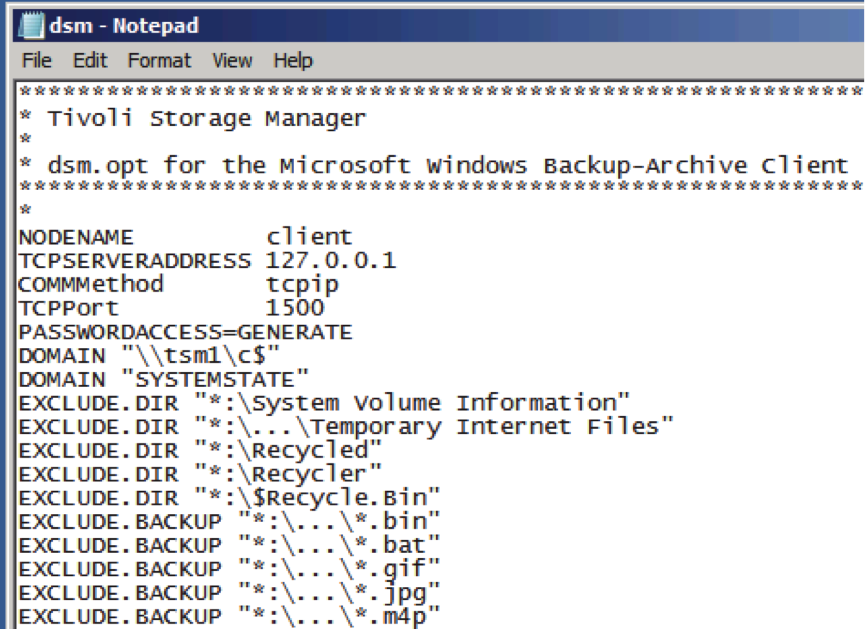Place cursor in the NODENAME client line

(185, 237)
